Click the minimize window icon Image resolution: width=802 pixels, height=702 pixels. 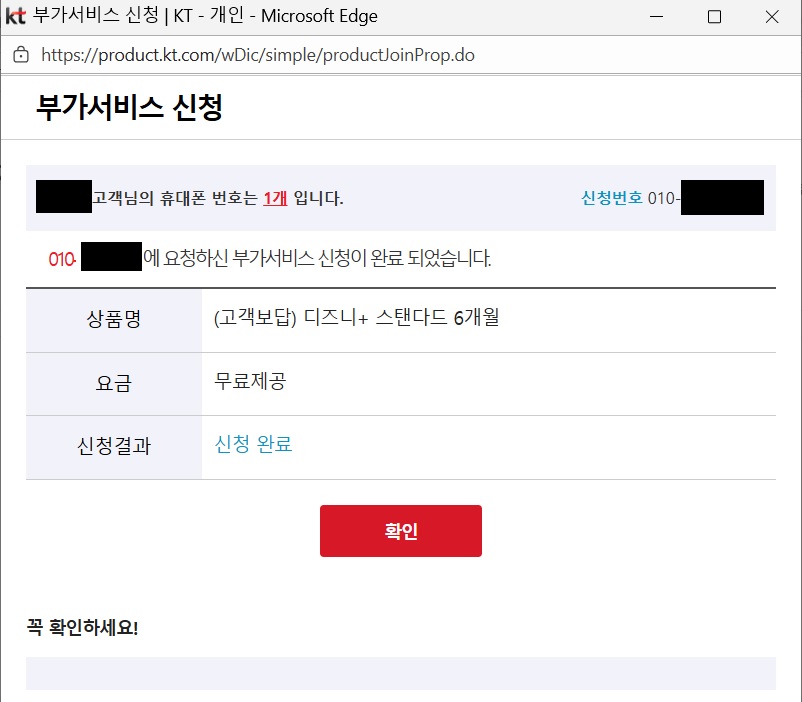click(656, 16)
